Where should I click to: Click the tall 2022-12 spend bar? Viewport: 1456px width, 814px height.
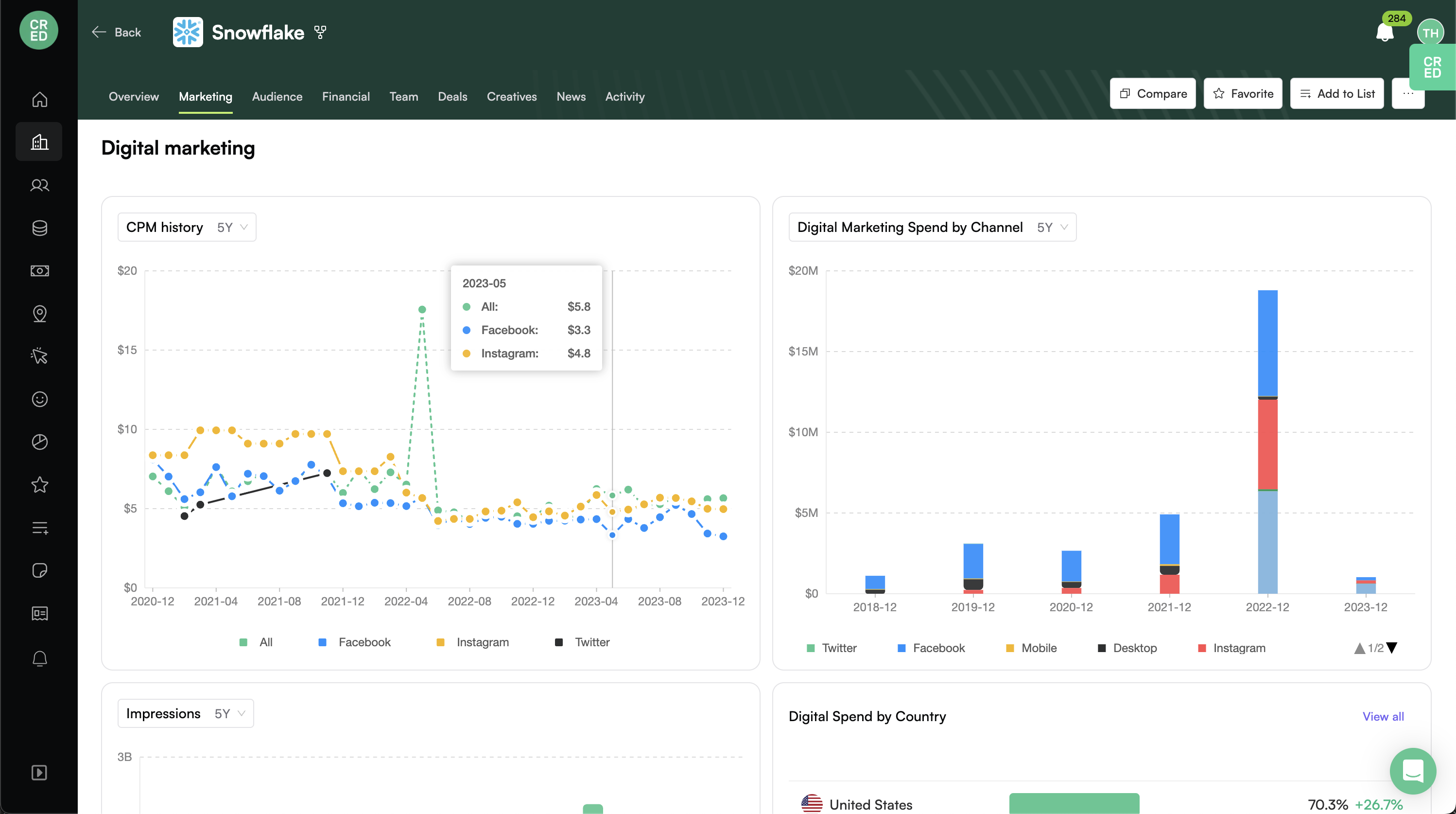[1267, 442]
